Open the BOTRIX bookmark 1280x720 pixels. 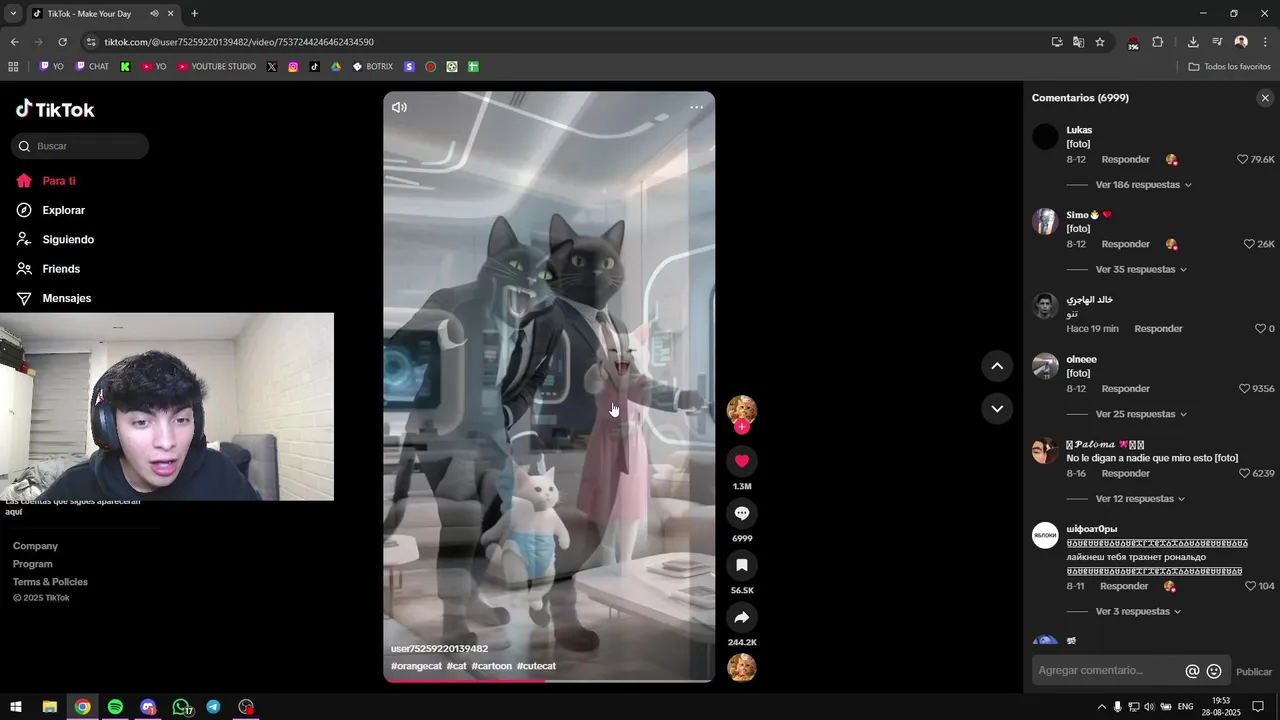tap(372, 67)
